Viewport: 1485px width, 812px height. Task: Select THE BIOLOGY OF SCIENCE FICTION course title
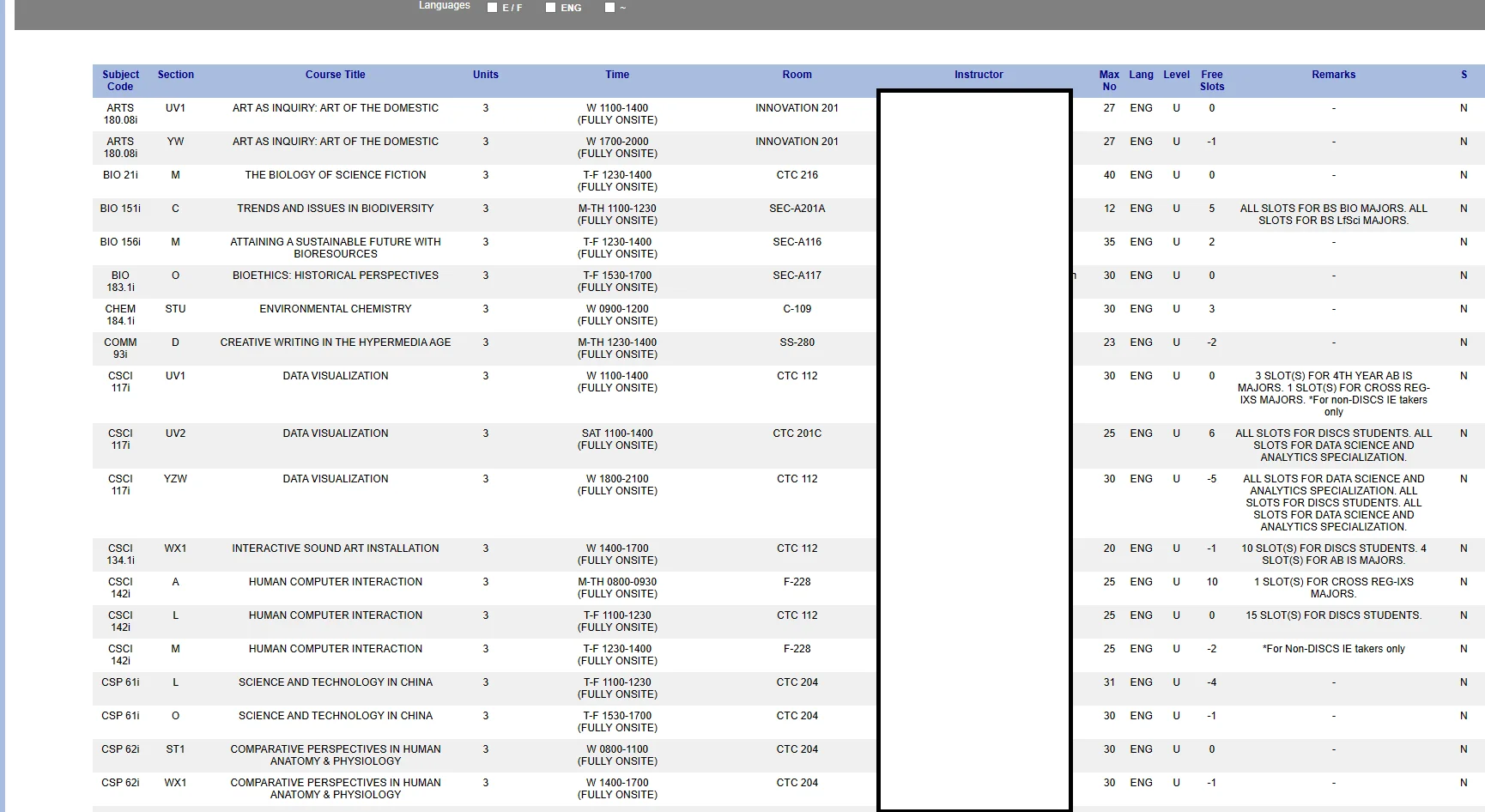tap(335, 175)
